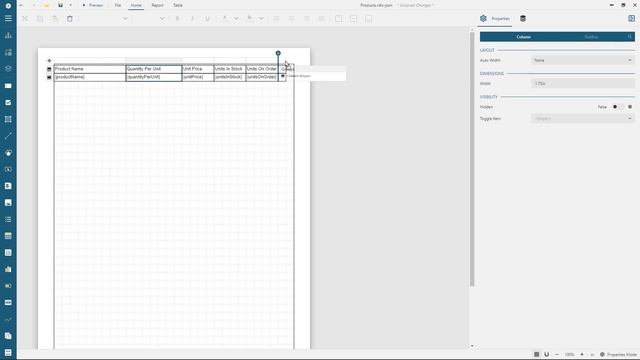Switch Properties Mode in the status bar
This screenshot has width=640, height=360.
tap(618, 354)
